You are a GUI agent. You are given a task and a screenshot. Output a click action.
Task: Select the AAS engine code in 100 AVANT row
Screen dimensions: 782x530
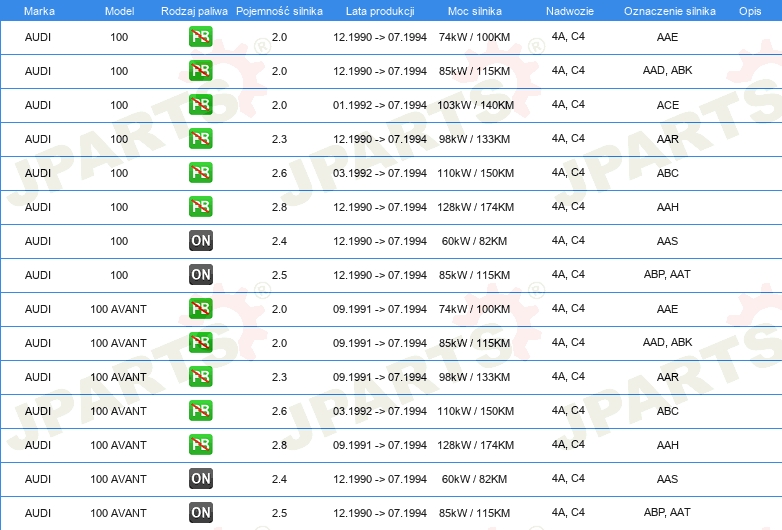click(x=667, y=479)
